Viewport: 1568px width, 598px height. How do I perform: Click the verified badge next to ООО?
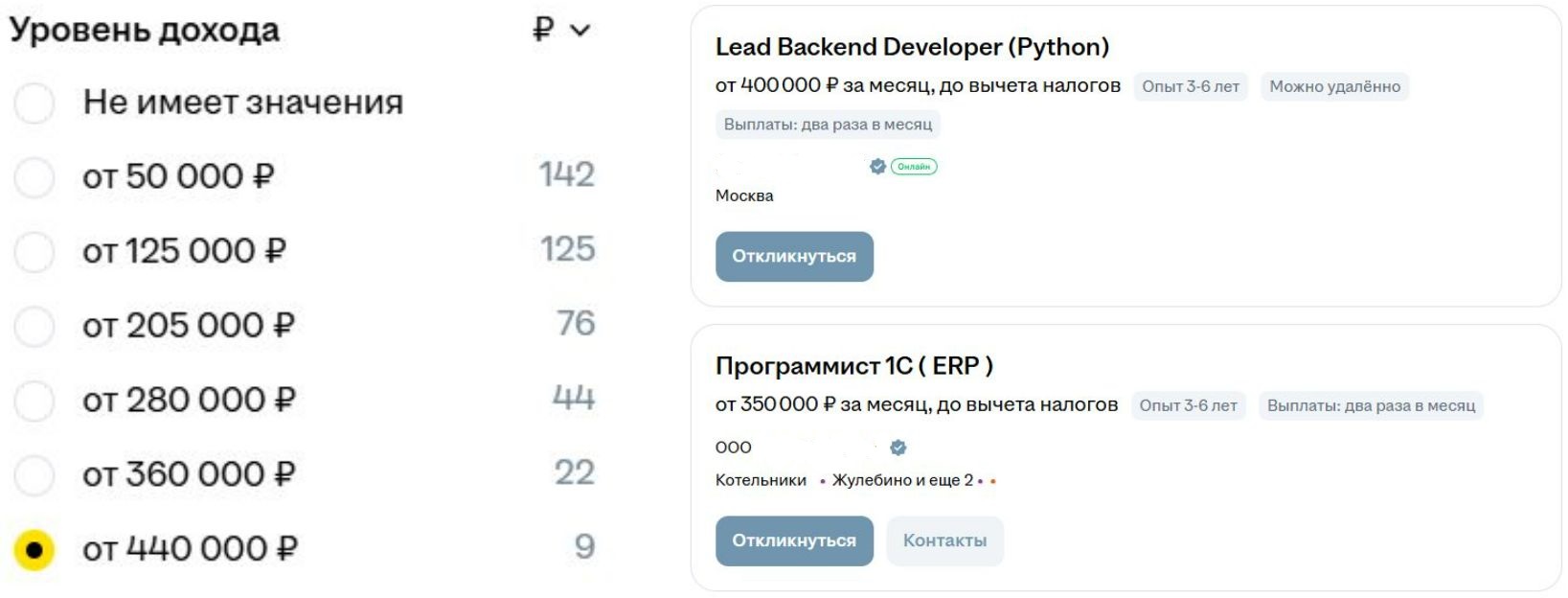coord(898,448)
